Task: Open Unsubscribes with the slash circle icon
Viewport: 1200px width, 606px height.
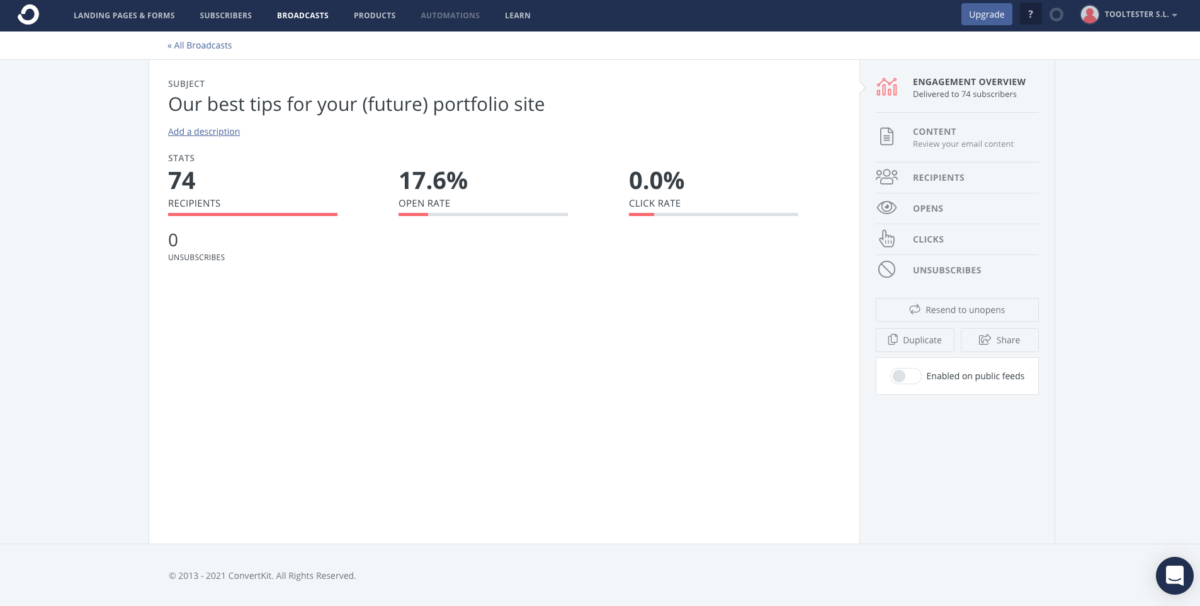Action: [x=886, y=269]
